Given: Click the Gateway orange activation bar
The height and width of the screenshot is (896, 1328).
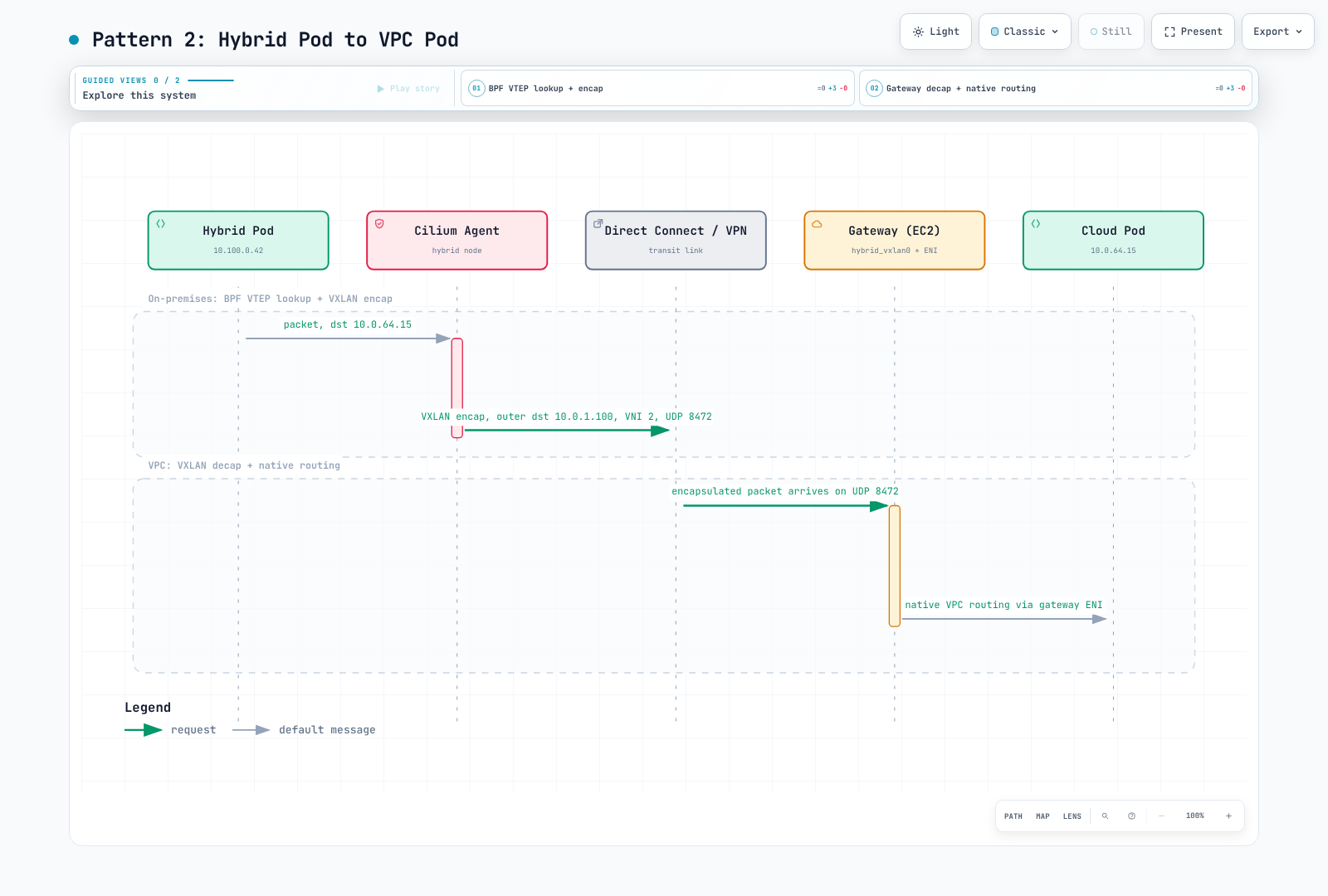Looking at the screenshot, I should pos(895,566).
